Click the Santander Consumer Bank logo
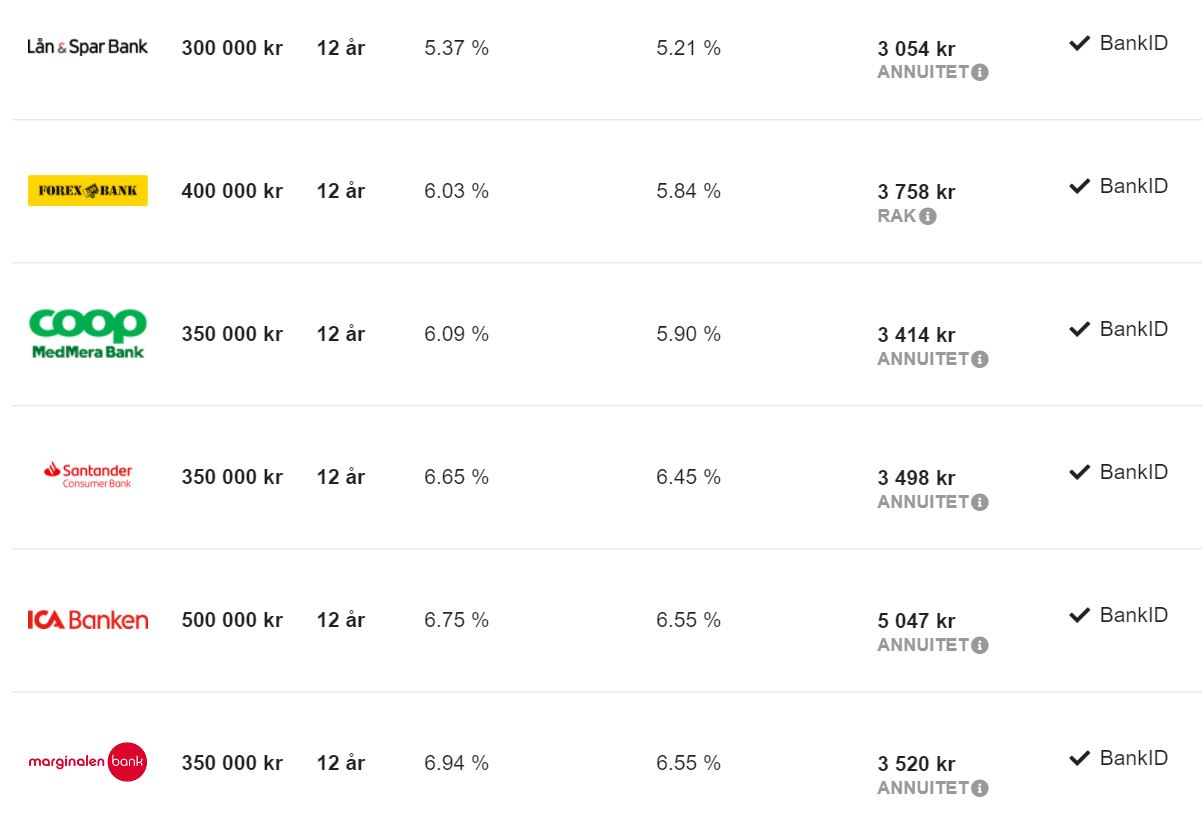1202x819 pixels. [87, 475]
